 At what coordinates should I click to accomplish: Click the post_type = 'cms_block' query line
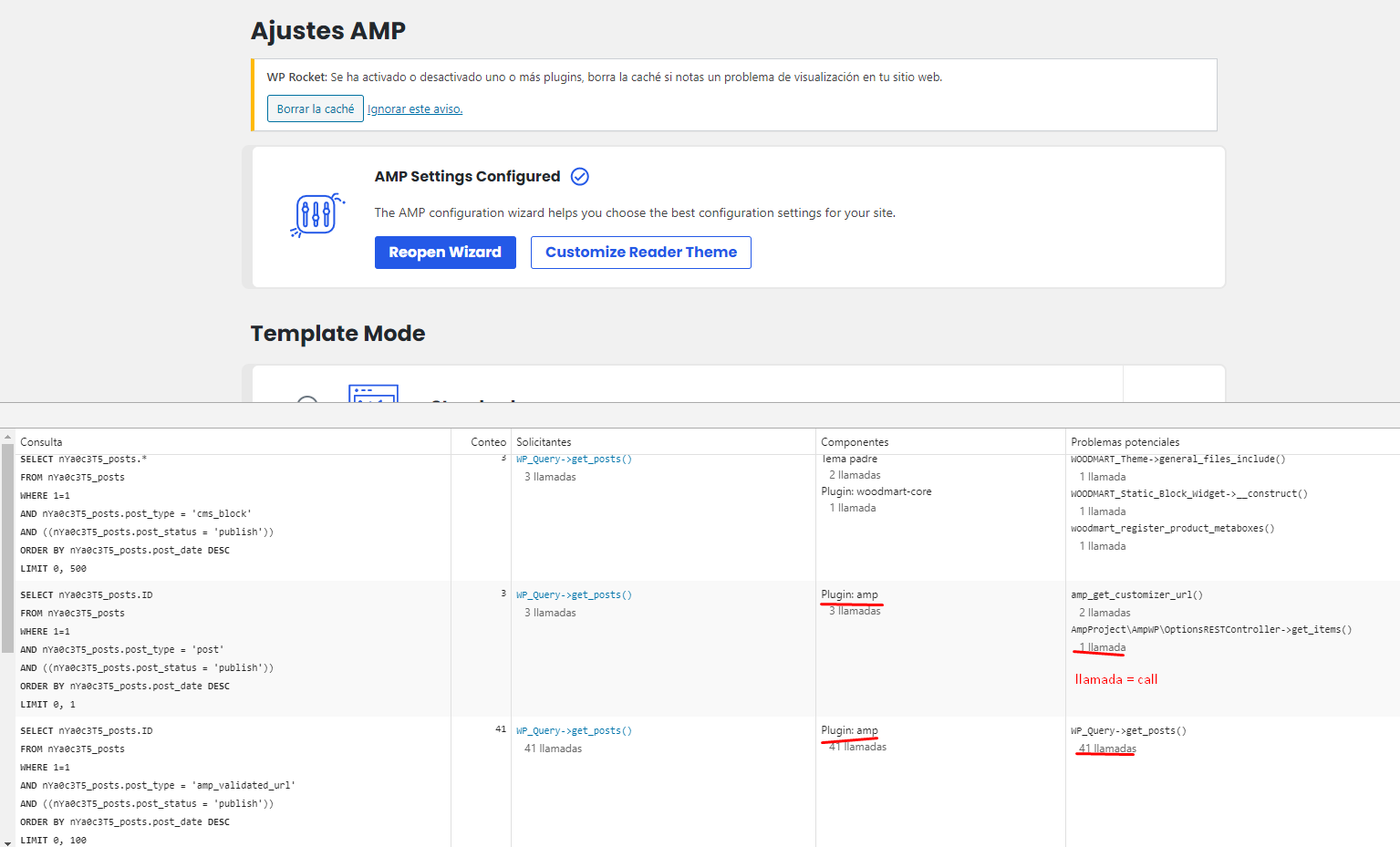tap(136, 514)
